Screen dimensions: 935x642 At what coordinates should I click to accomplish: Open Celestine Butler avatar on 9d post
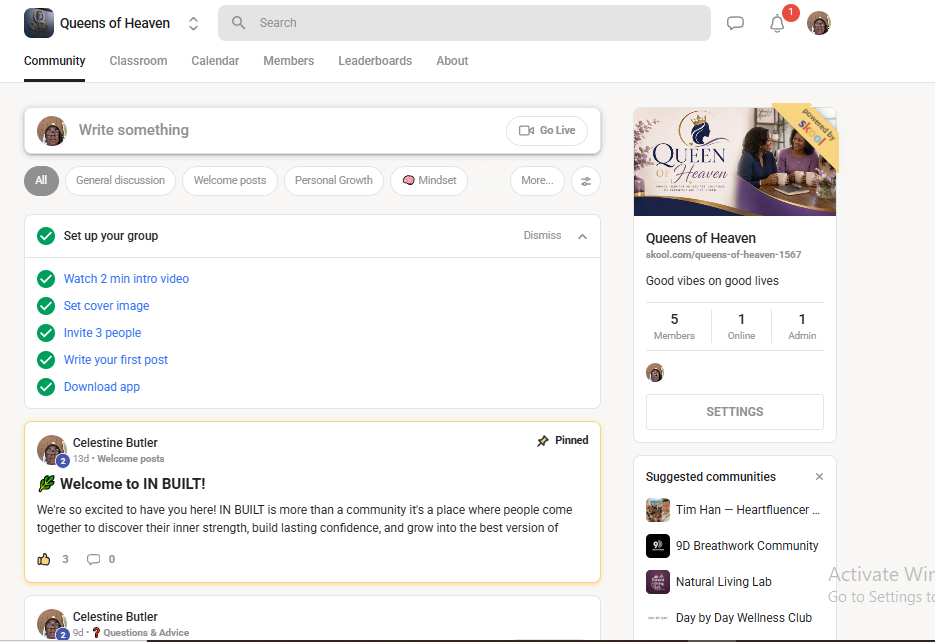coord(51,624)
